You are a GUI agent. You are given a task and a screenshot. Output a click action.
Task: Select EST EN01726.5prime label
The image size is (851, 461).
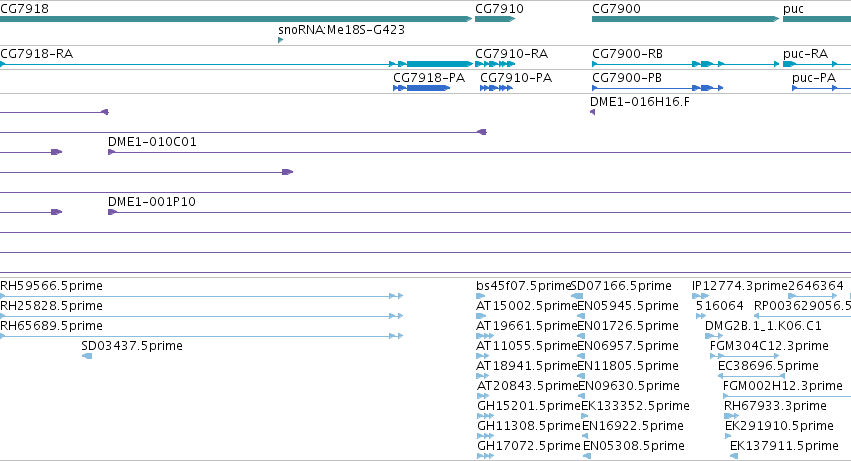pyautogui.click(x=628, y=326)
